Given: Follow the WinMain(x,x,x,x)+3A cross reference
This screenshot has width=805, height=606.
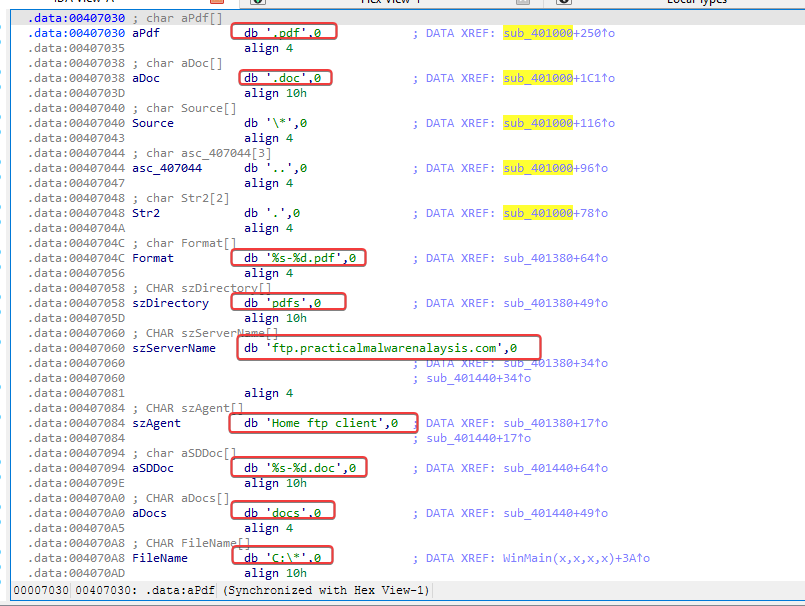Looking at the screenshot, I should (576, 558).
